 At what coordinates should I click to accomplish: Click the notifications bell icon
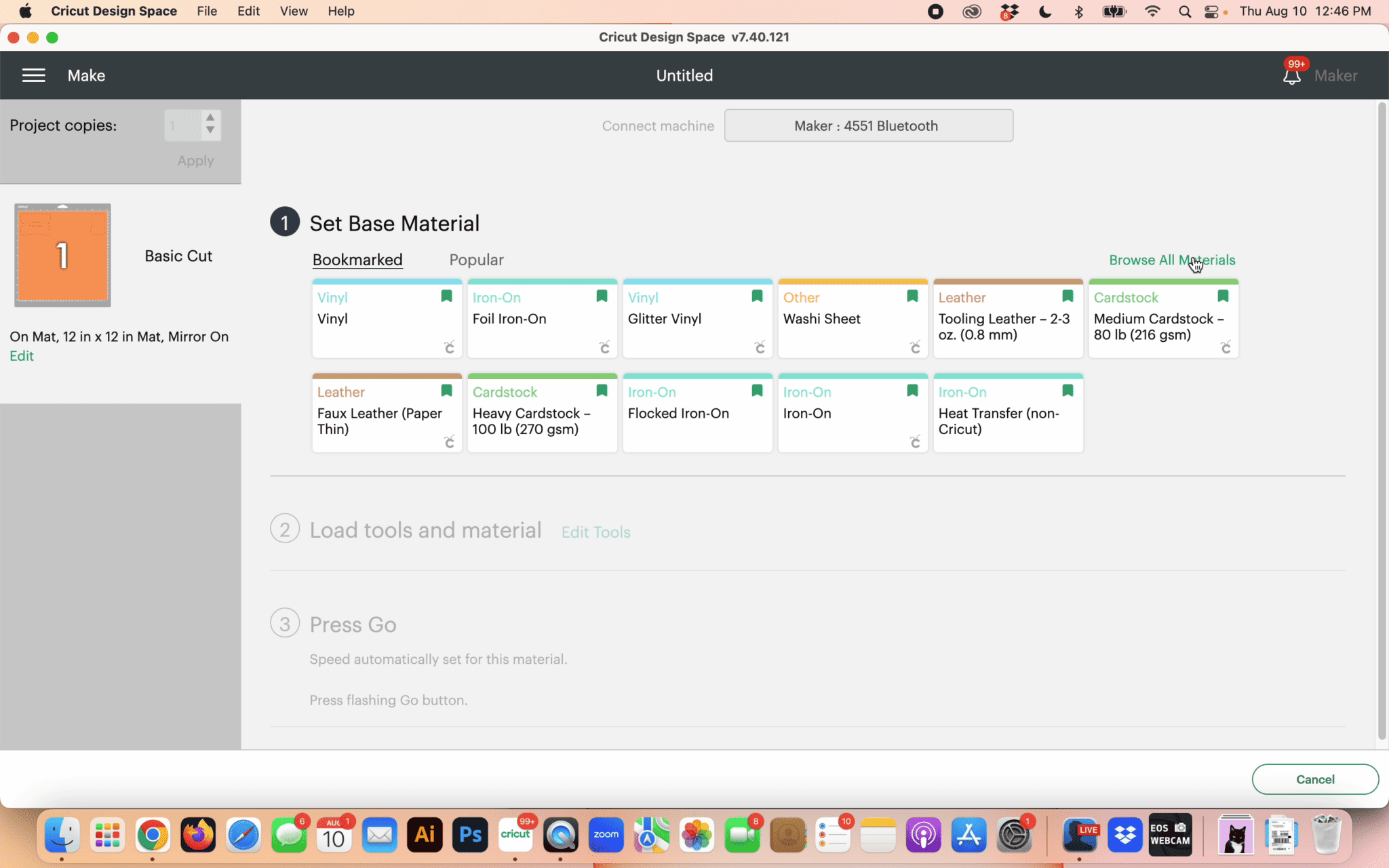1291,76
